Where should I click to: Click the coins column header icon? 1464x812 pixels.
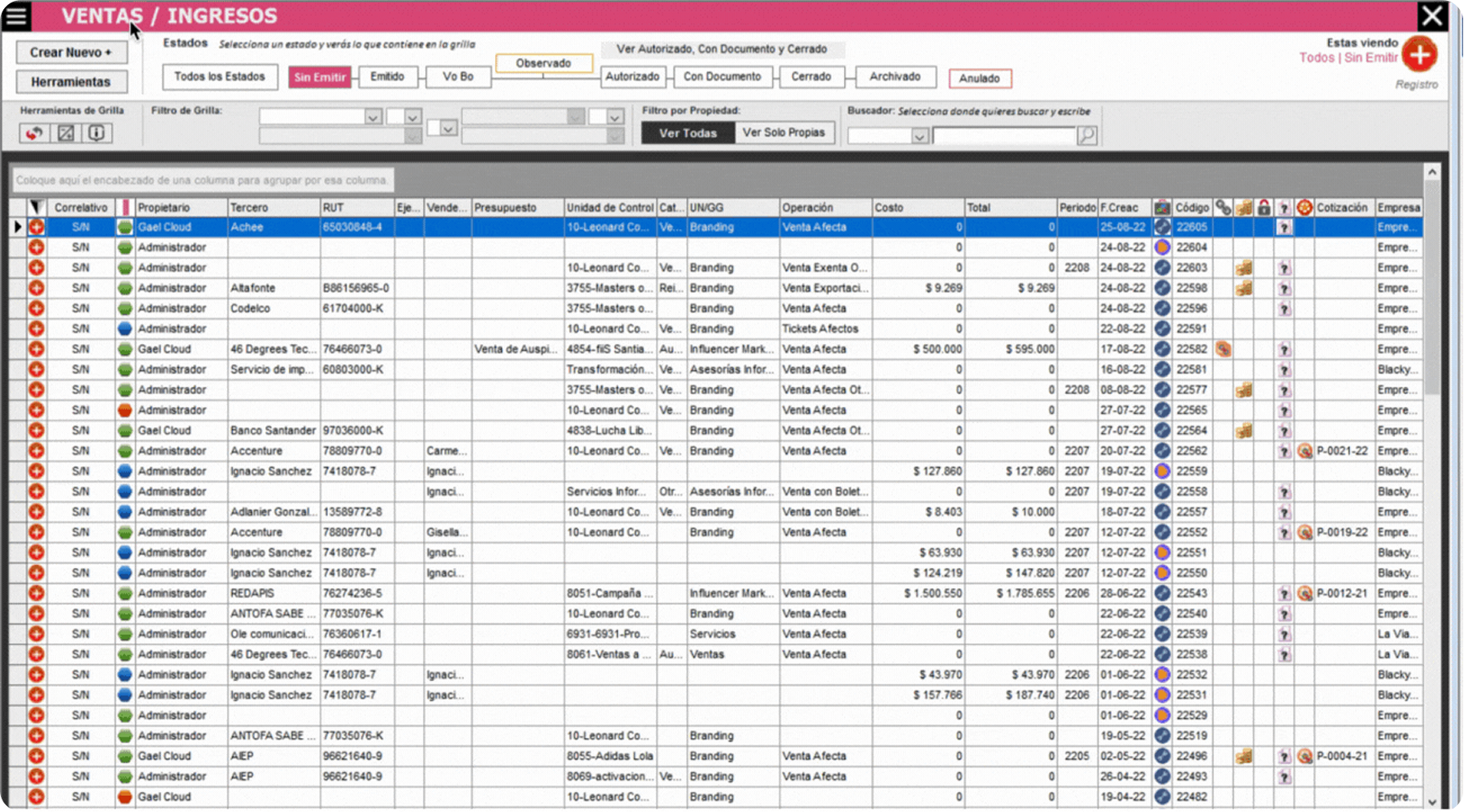coord(1243,207)
